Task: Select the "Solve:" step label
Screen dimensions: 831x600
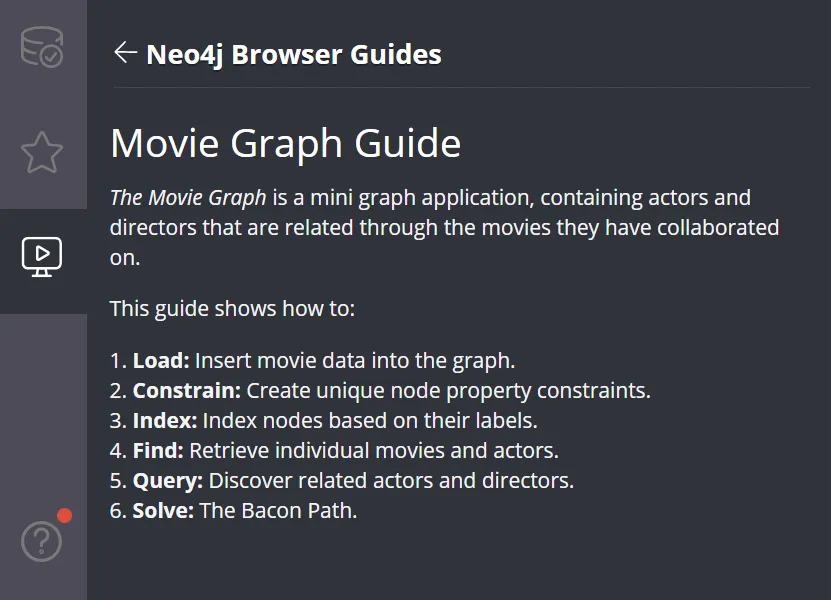Action: [x=163, y=510]
